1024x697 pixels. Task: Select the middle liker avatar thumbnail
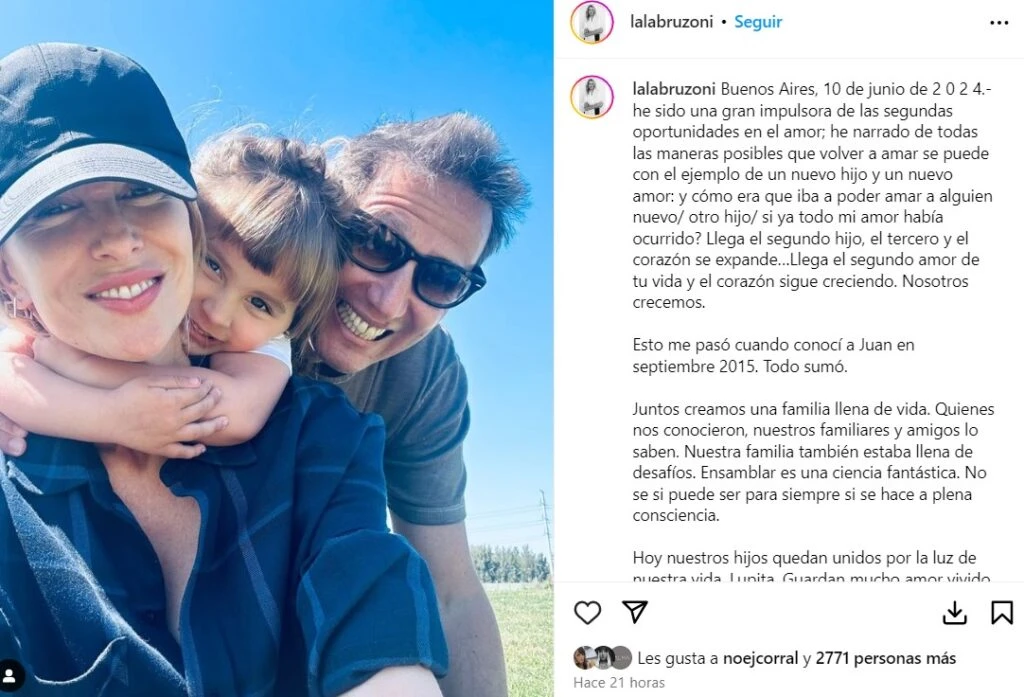click(603, 658)
